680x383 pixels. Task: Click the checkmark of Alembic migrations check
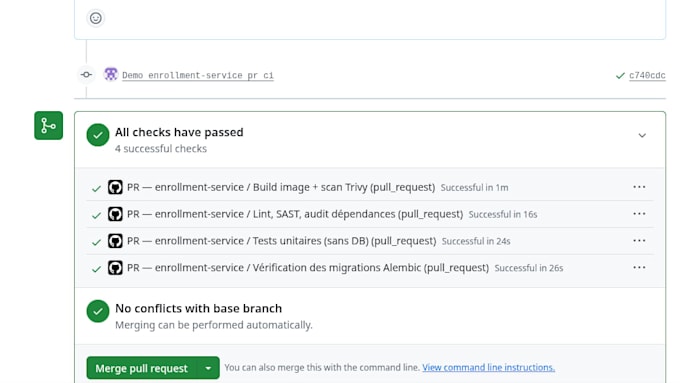(96, 269)
